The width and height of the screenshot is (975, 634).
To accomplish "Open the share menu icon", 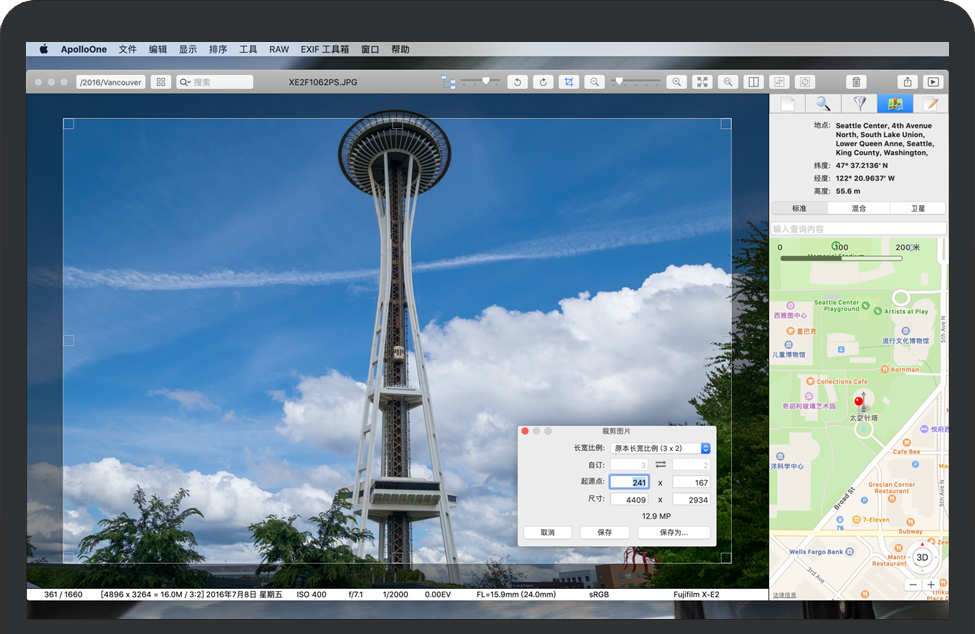I will click(907, 82).
